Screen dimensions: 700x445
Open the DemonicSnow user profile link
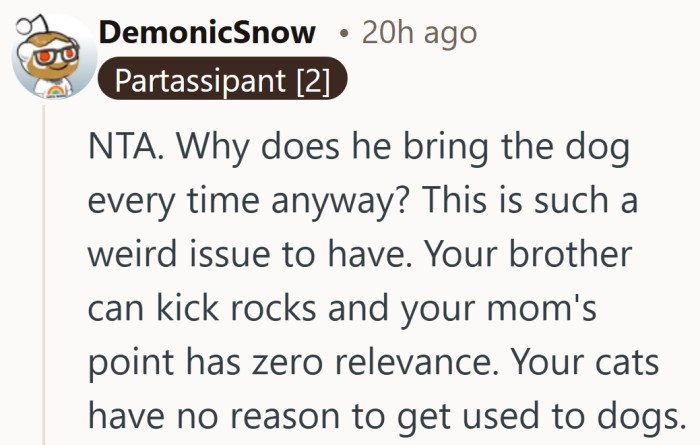pyautogui.click(x=208, y=32)
